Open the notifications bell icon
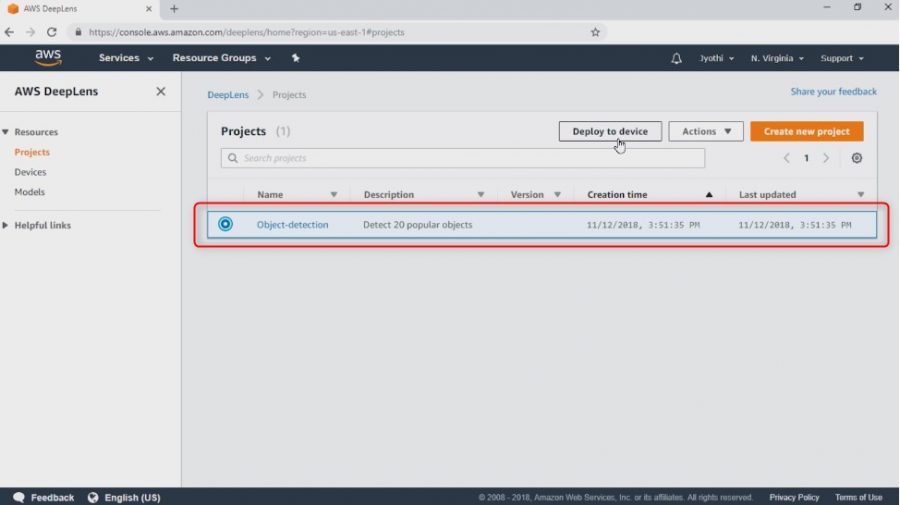 click(676, 58)
